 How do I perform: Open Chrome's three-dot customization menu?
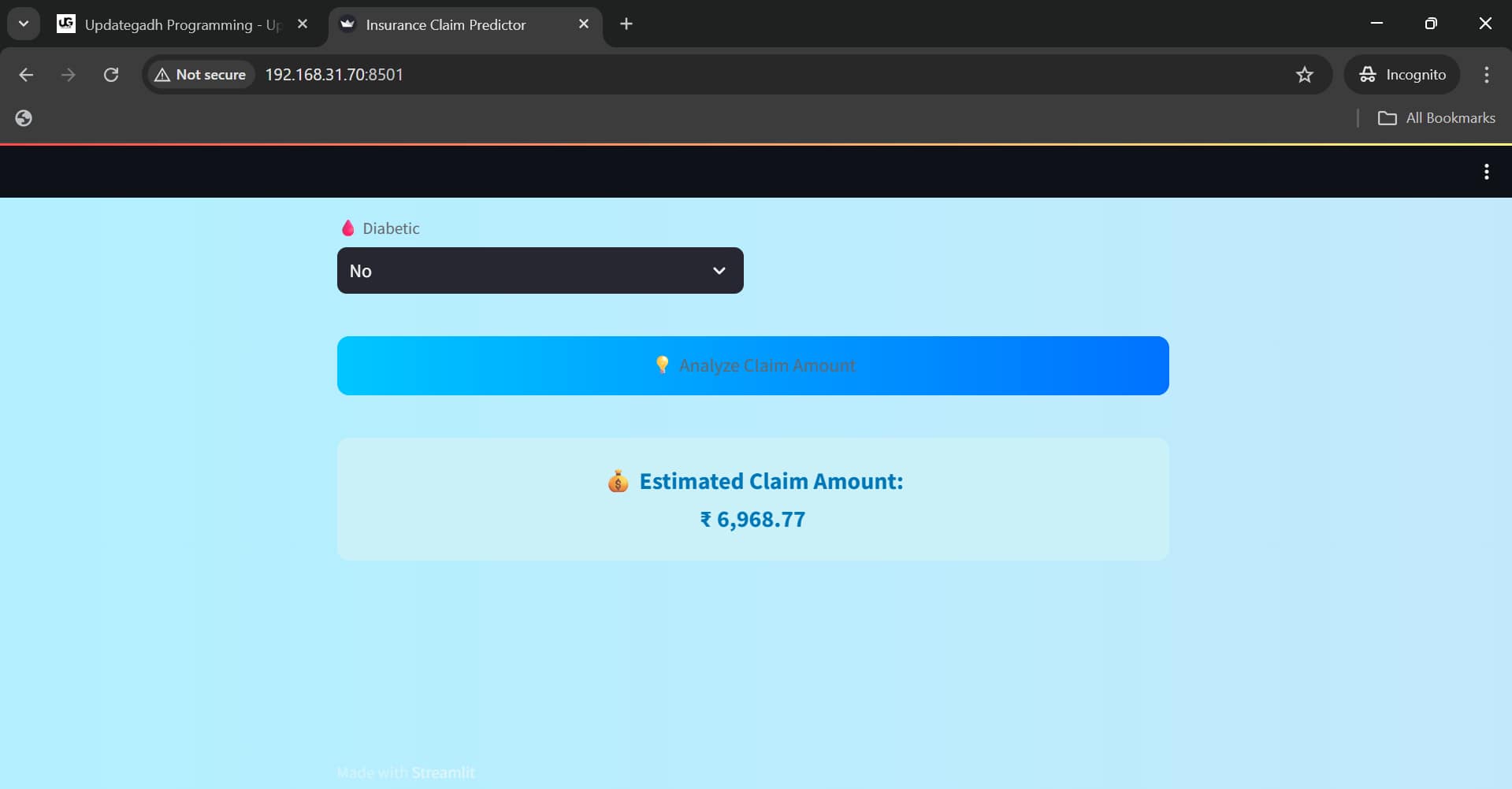(1486, 74)
